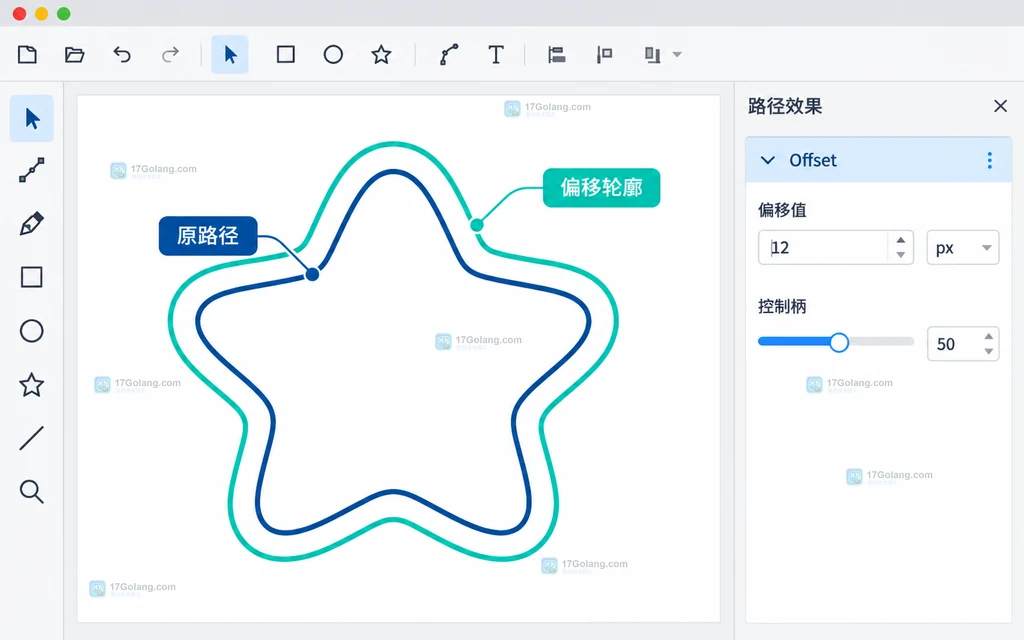Close the 路径效果 panel
Screen dimensions: 1024x640
(1000, 106)
